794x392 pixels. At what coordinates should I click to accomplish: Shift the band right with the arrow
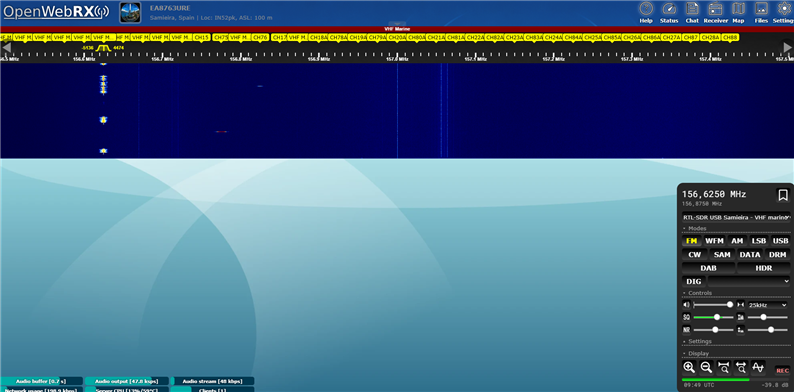pos(787,48)
